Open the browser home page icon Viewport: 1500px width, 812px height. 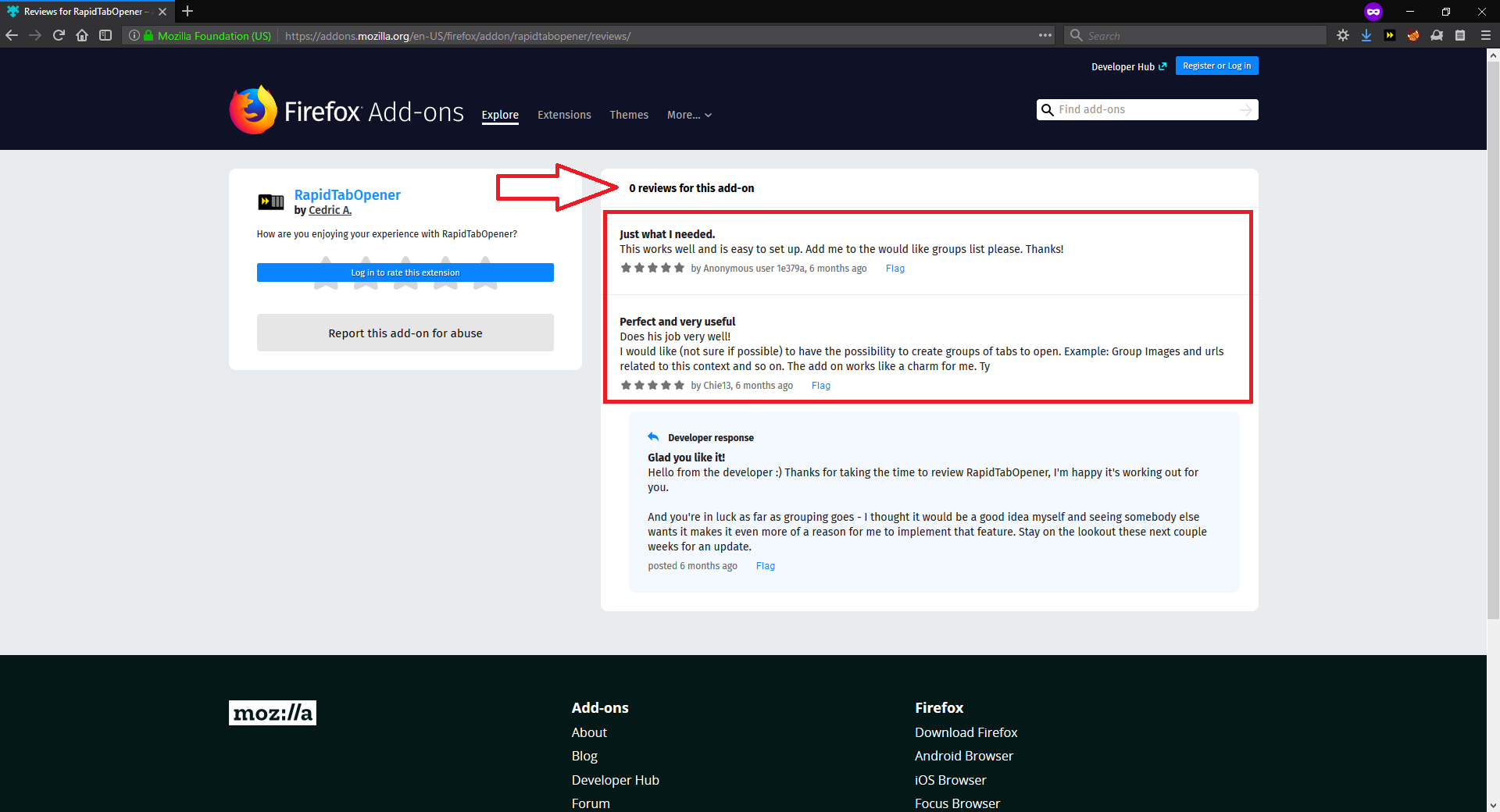(x=82, y=35)
